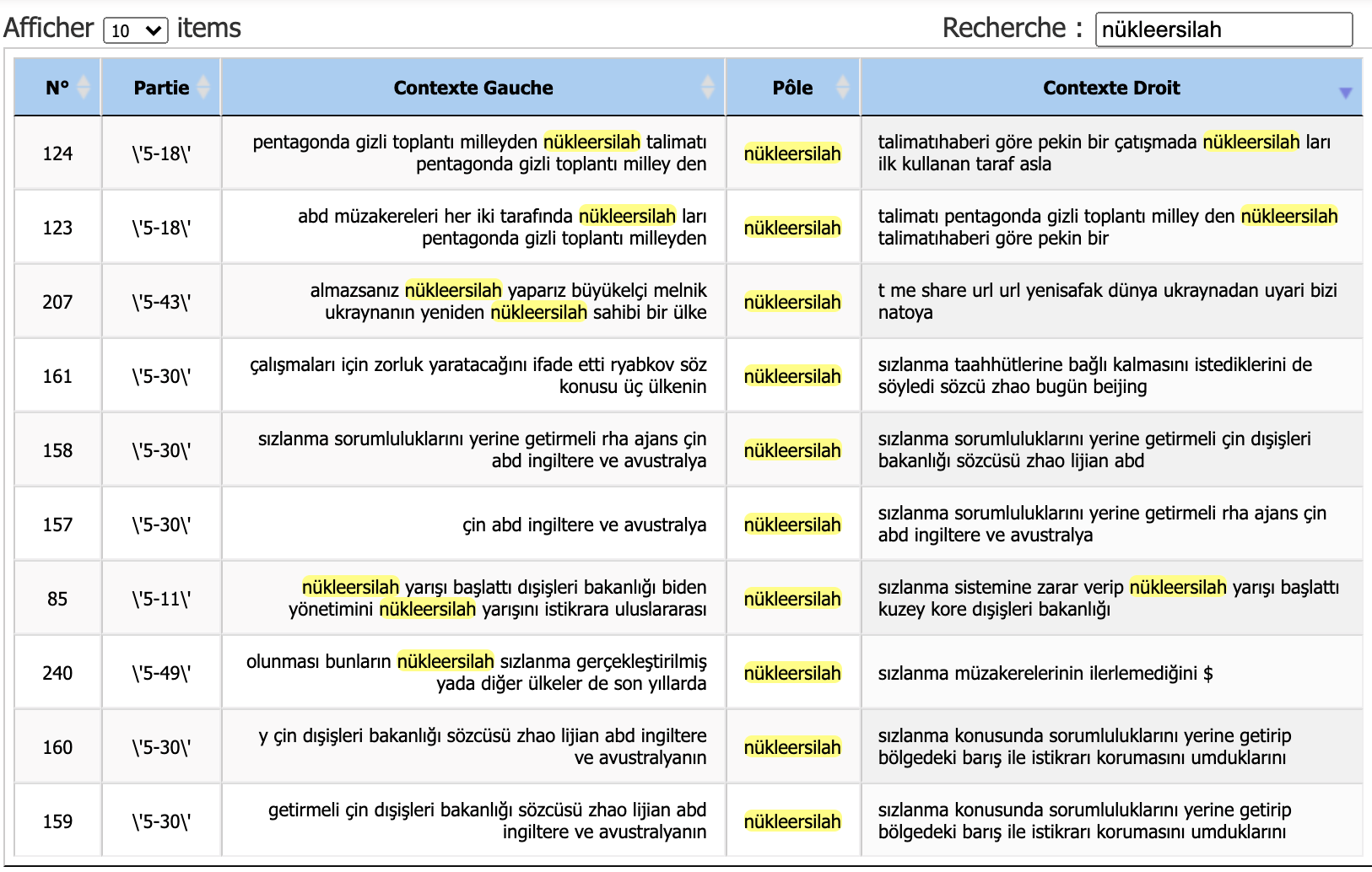
Task: Sort by N° column sort arrows
Action: [x=84, y=87]
